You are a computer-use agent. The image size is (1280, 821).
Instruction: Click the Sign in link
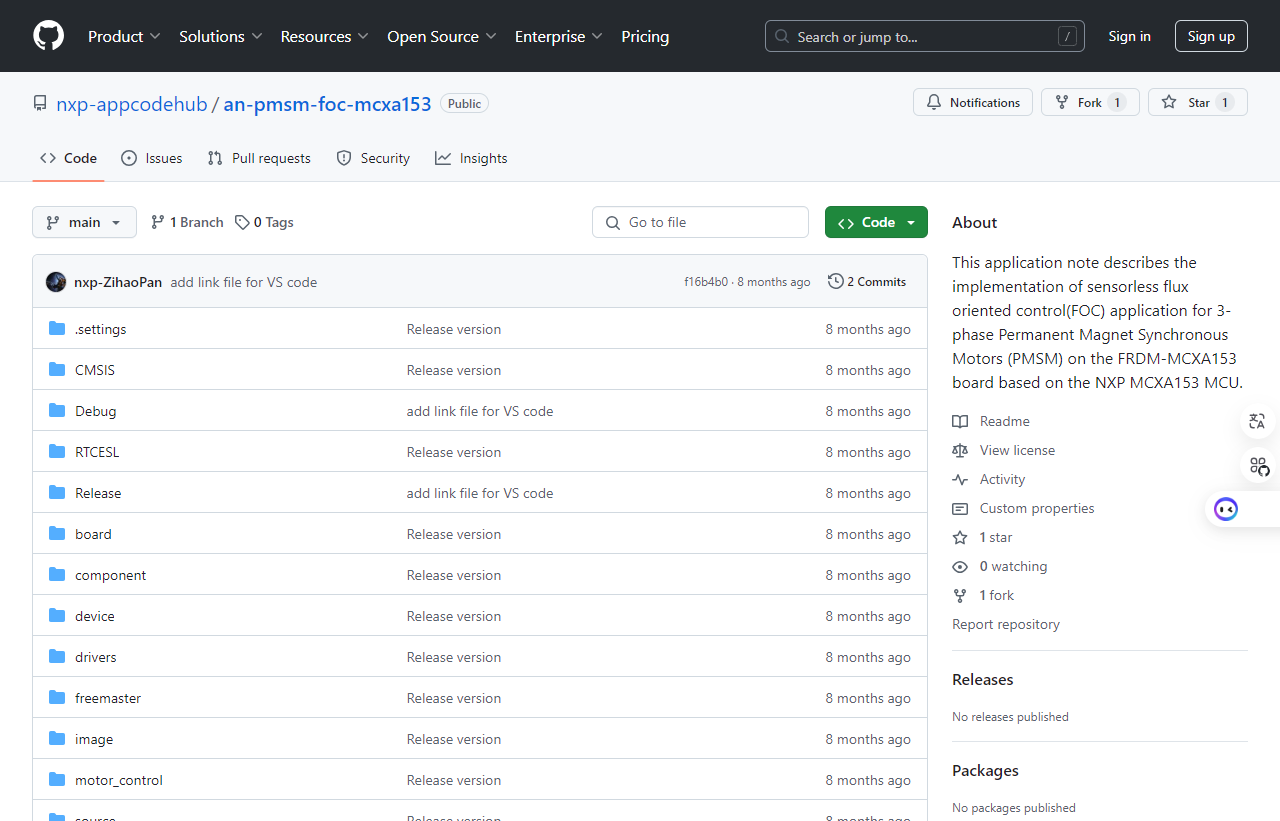coord(1129,36)
